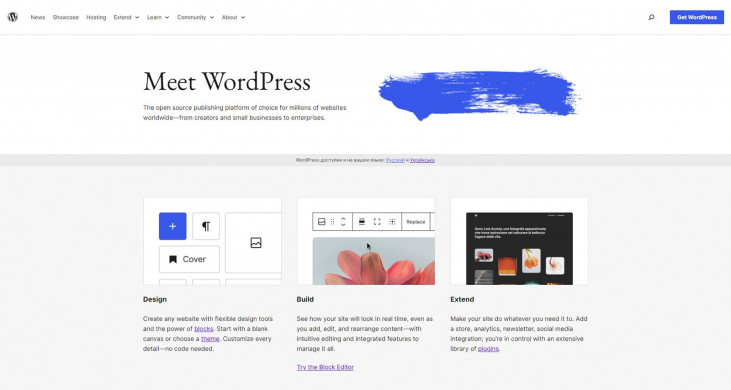Click the fullscreen corners icon
The image size is (731, 390).
pyautogui.click(x=377, y=222)
